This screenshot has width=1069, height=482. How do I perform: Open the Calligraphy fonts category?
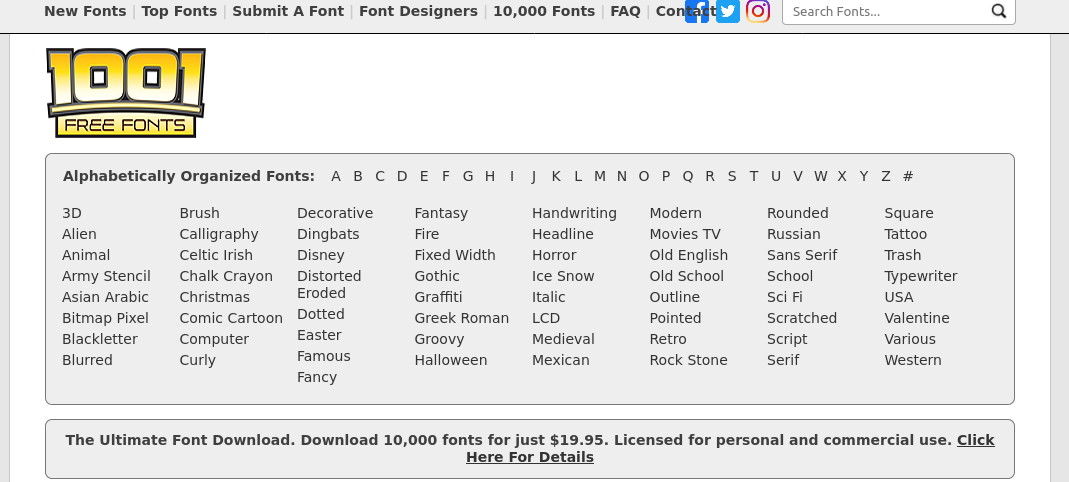219,235
